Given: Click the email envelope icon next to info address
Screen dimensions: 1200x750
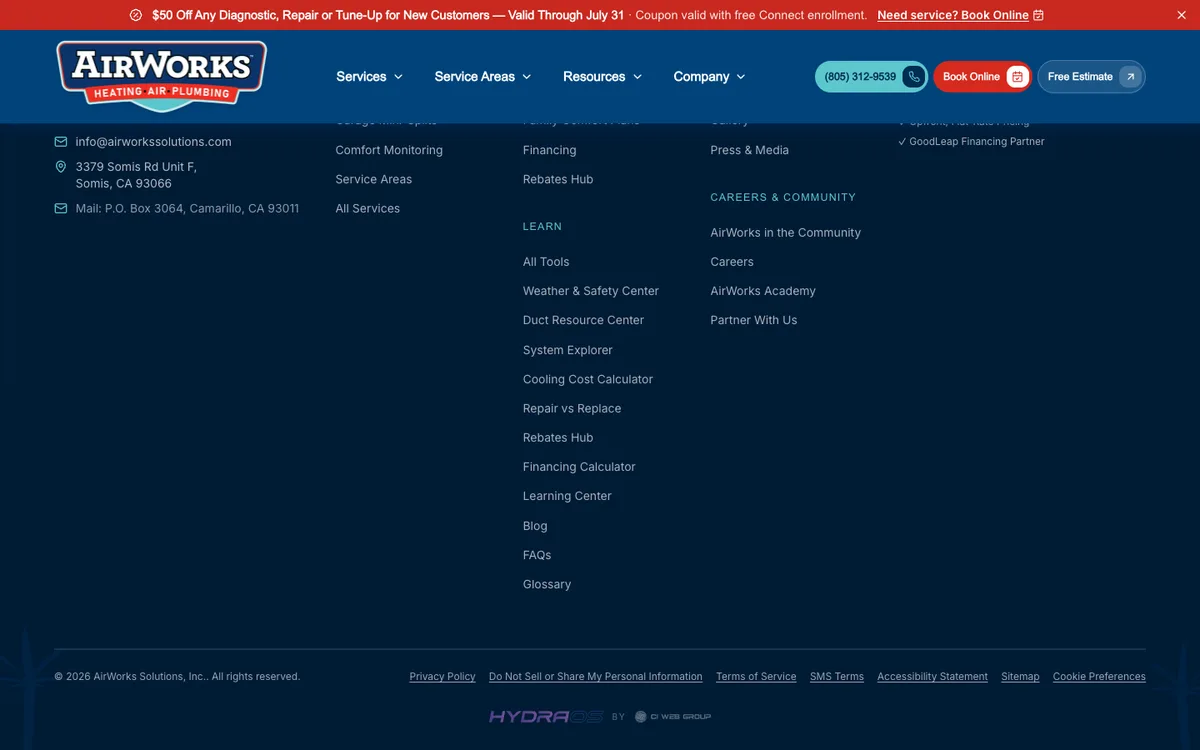Looking at the screenshot, I should pos(61,142).
